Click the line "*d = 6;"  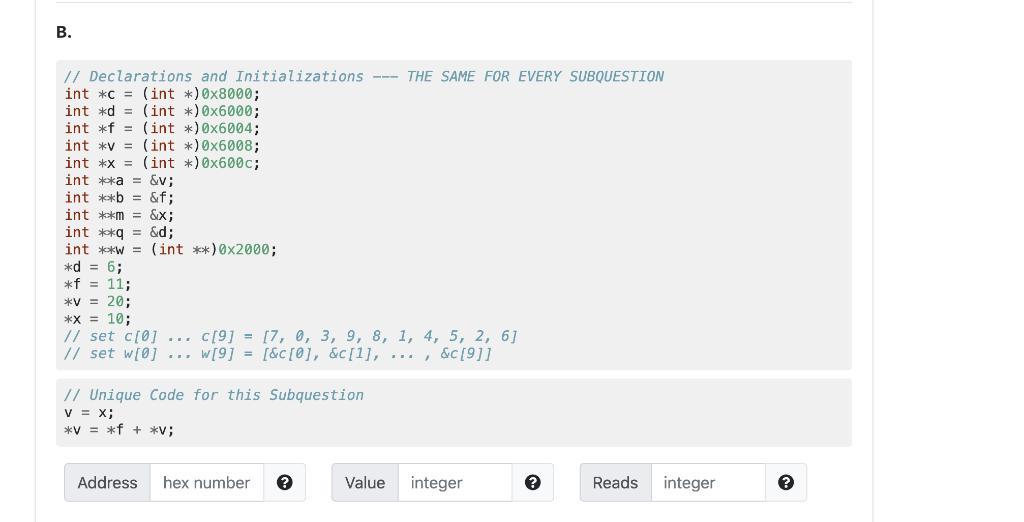(x=93, y=267)
